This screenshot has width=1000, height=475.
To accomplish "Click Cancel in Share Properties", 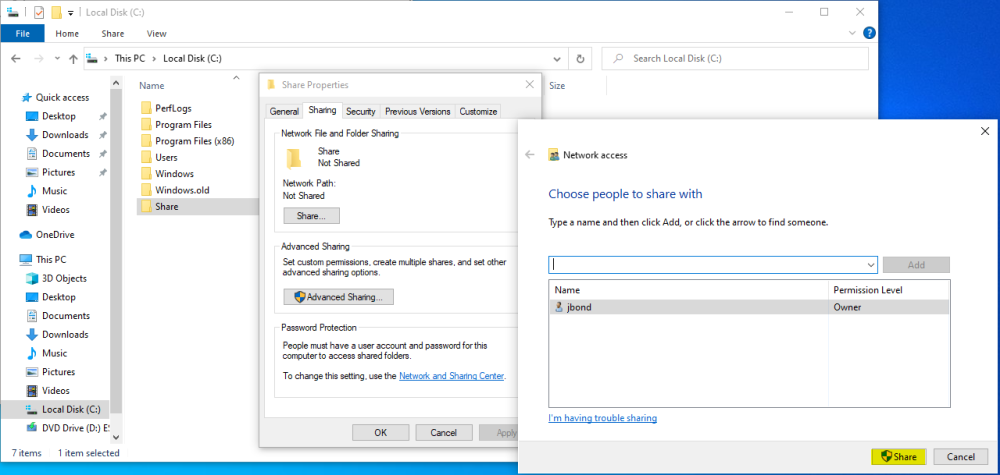I will click(x=444, y=433).
